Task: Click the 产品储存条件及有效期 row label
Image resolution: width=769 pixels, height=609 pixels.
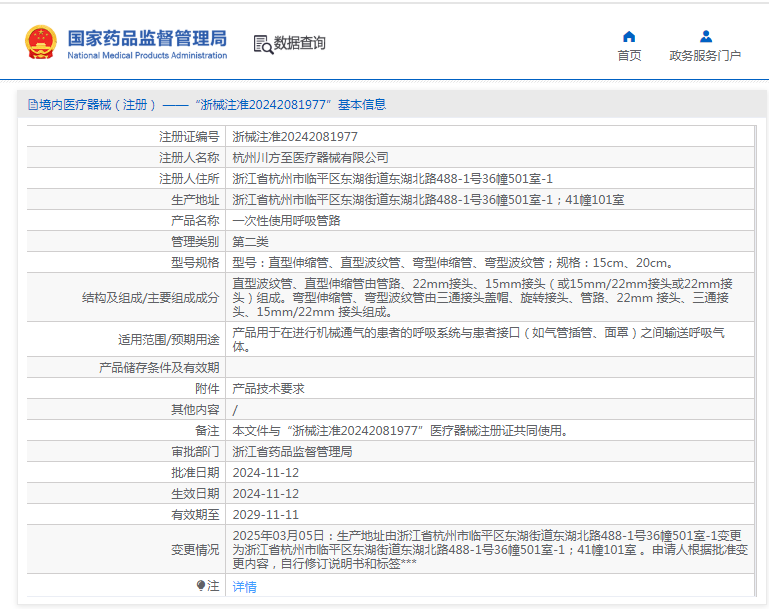Action: (x=159, y=368)
